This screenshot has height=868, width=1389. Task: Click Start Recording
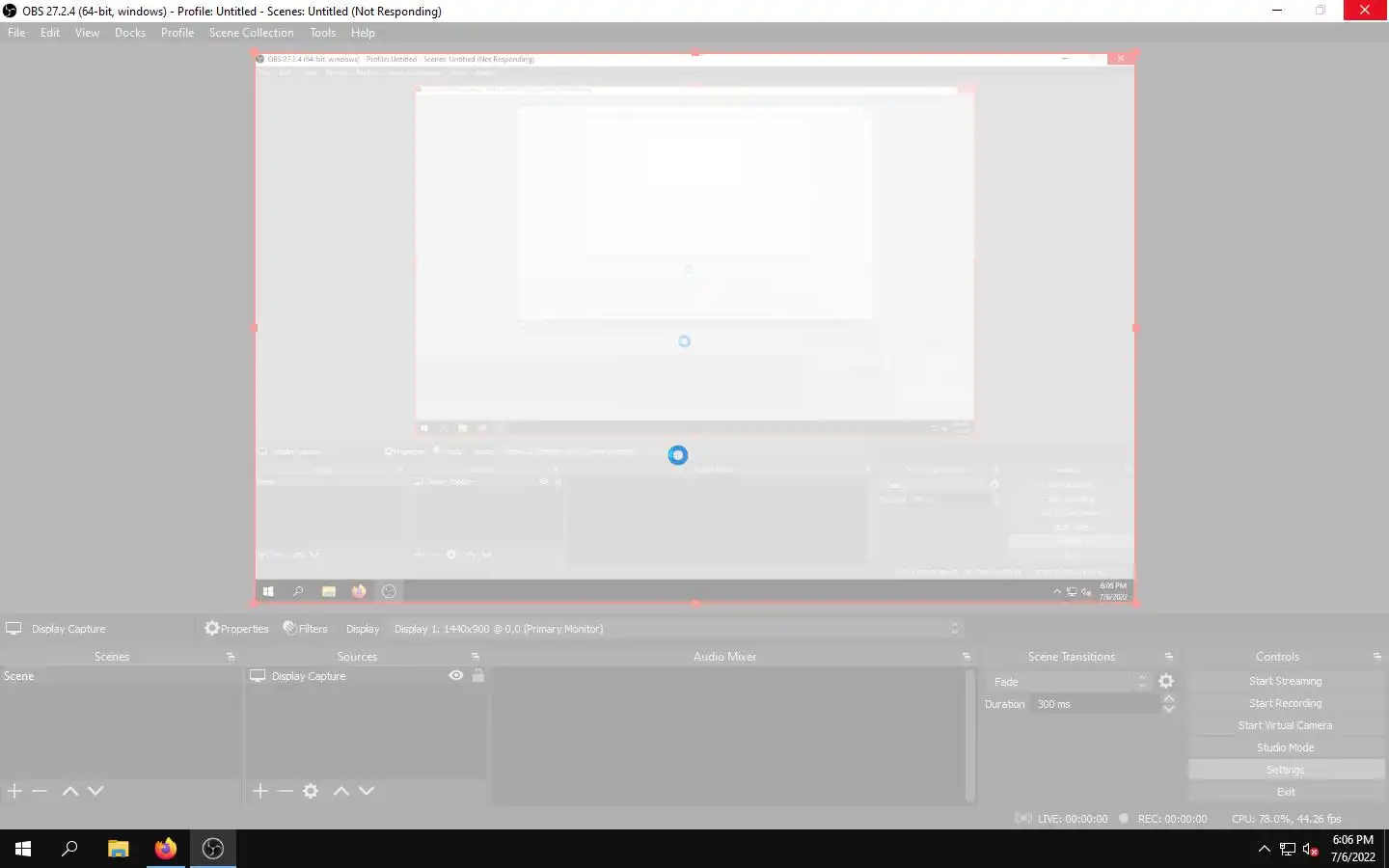[1285, 703]
